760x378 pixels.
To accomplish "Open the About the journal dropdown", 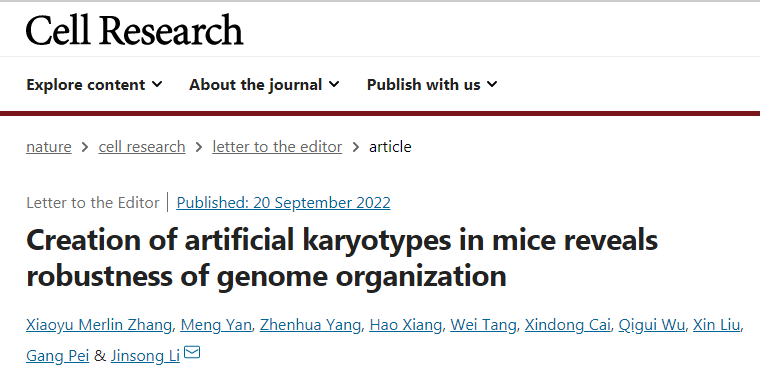I will pos(264,85).
